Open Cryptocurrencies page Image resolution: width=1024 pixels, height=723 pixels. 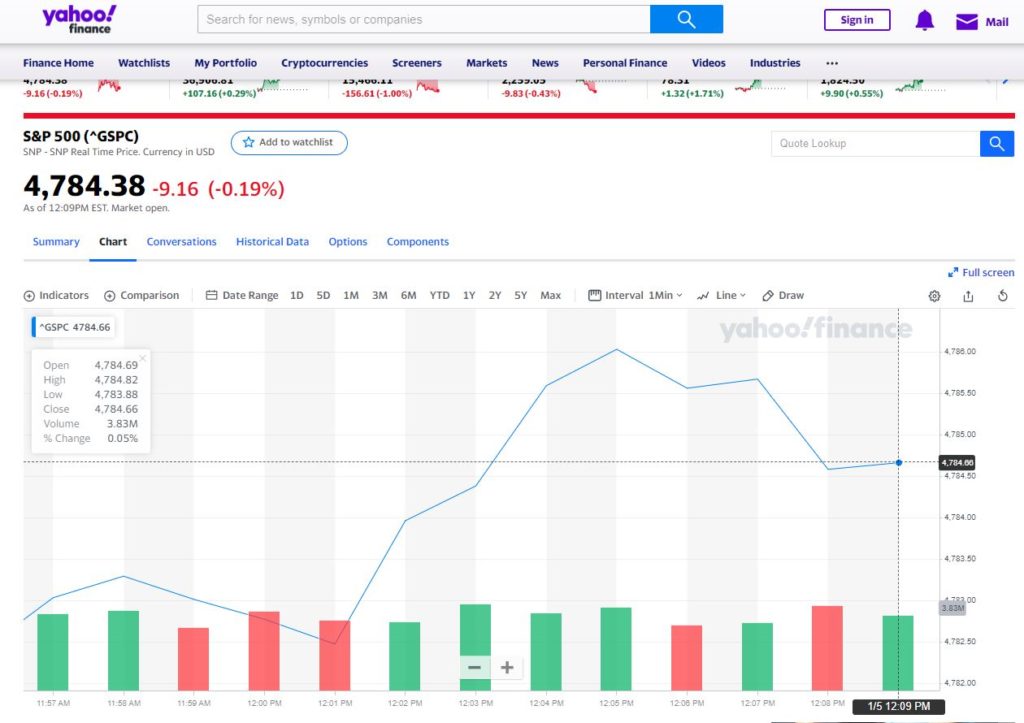325,63
